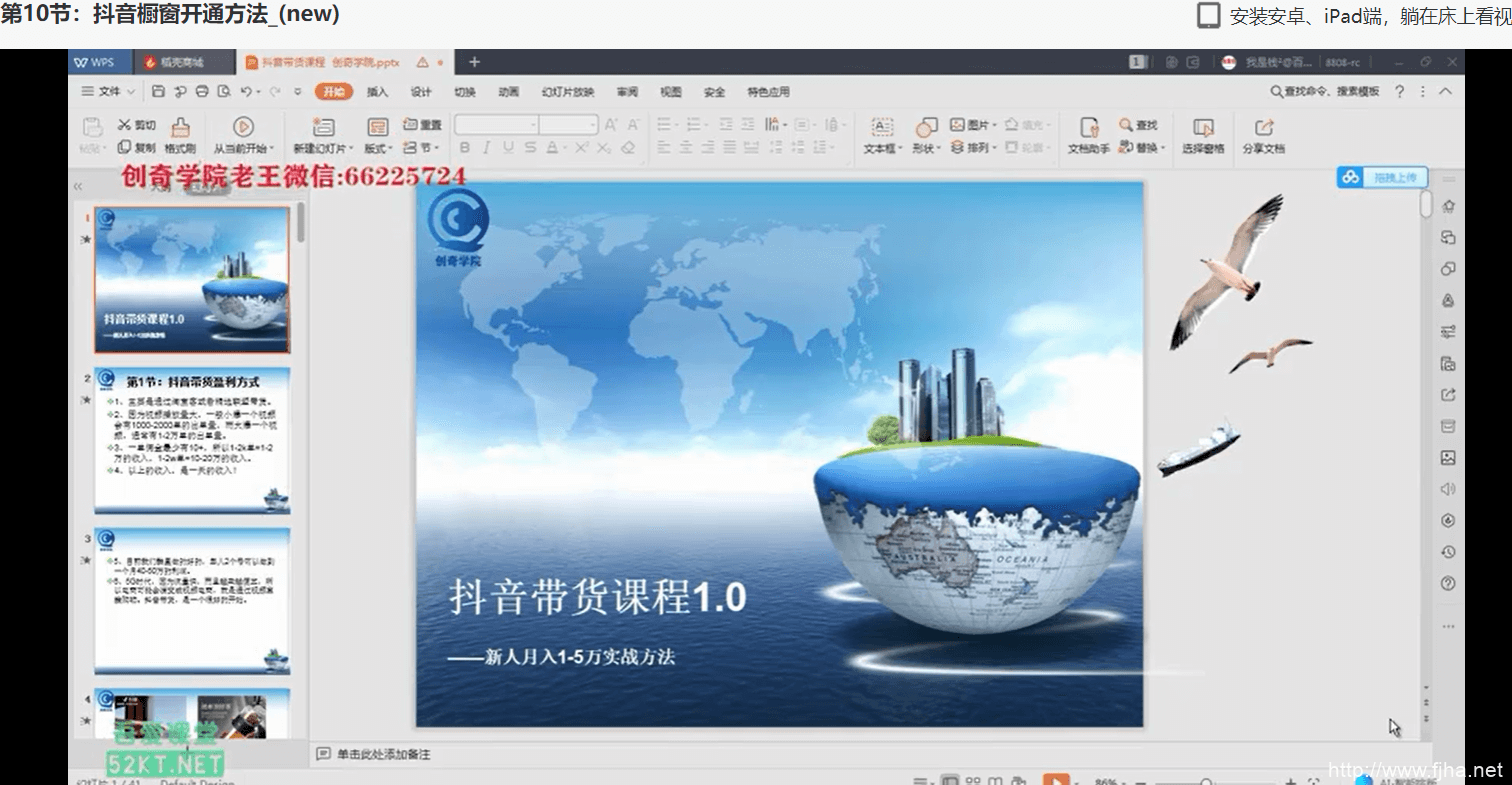Open the Transitions (切换) ribbon tab
Image resolution: width=1512 pixels, height=785 pixels.
point(465,91)
